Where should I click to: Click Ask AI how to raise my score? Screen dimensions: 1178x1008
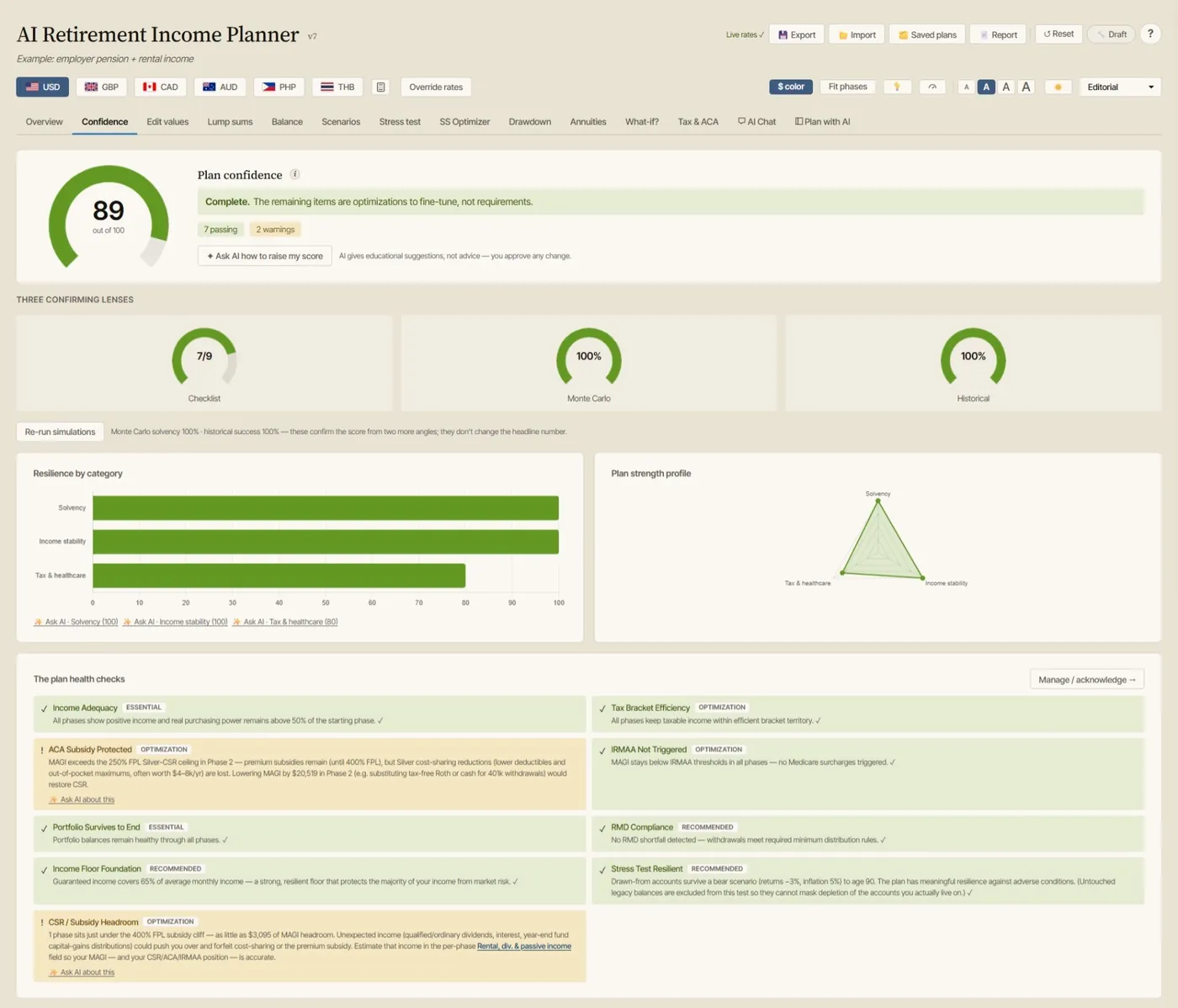(264, 256)
